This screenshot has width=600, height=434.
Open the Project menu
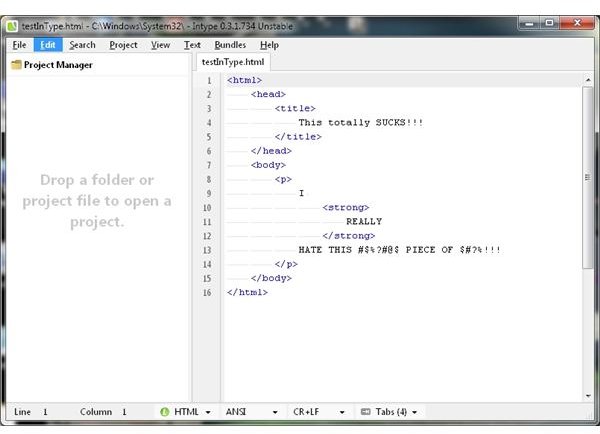point(123,45)
